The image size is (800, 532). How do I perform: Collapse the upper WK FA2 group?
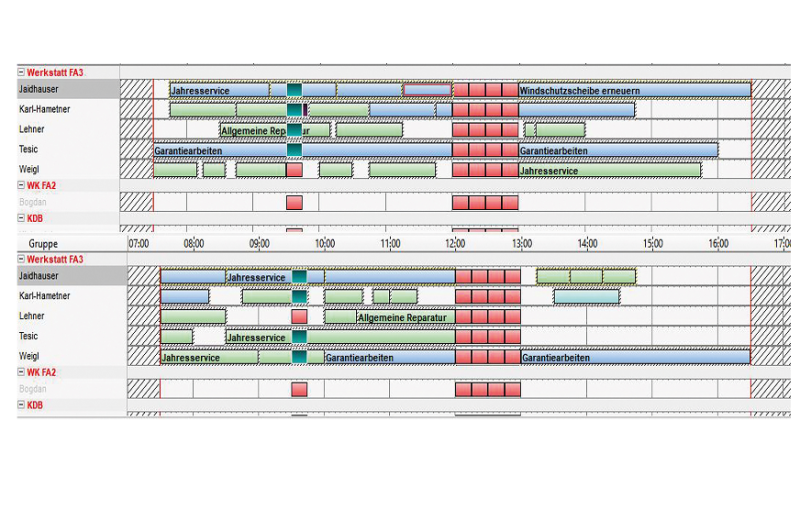[22, 185]
